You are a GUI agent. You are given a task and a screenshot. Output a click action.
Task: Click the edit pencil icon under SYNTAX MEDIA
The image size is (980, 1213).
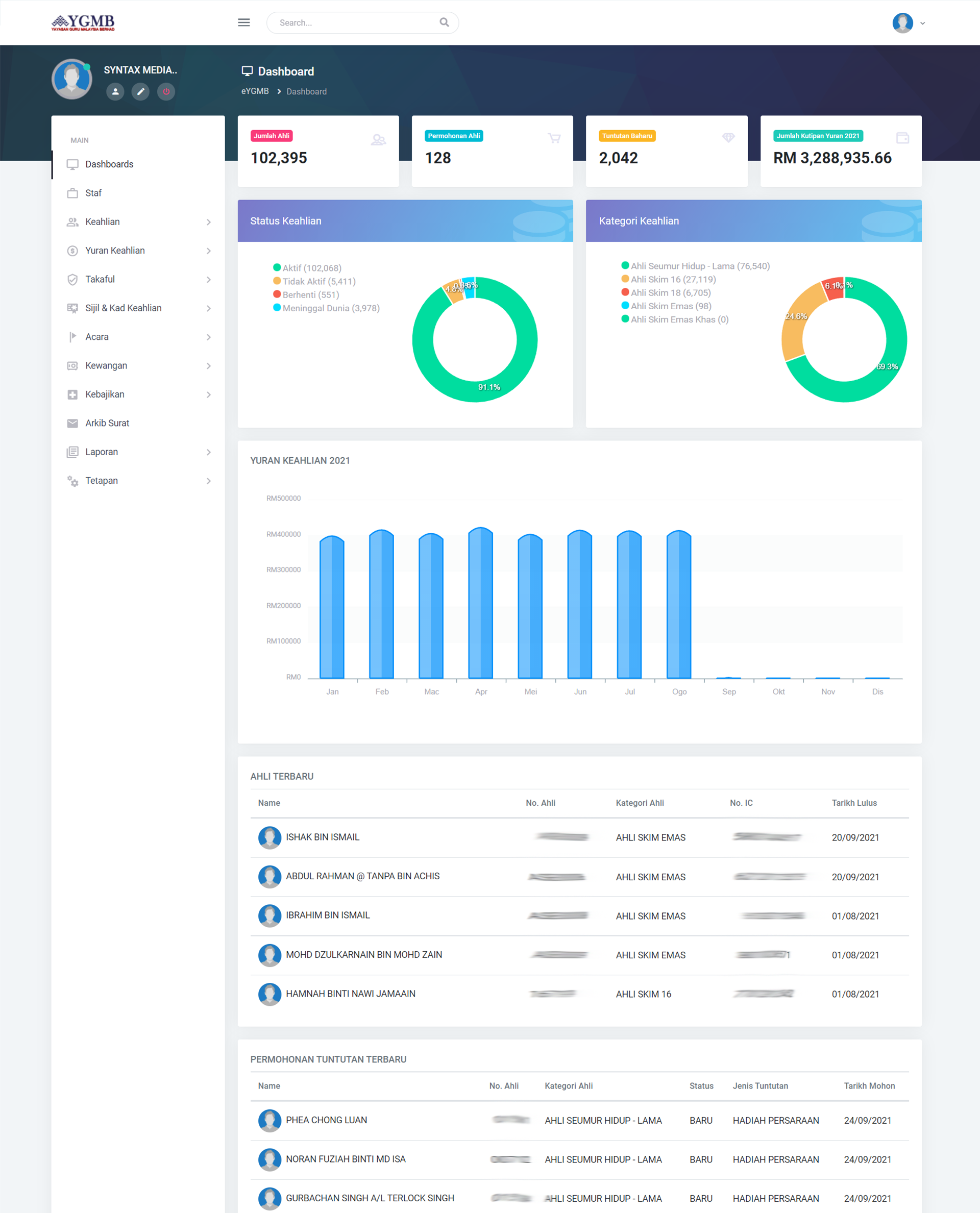140,91
